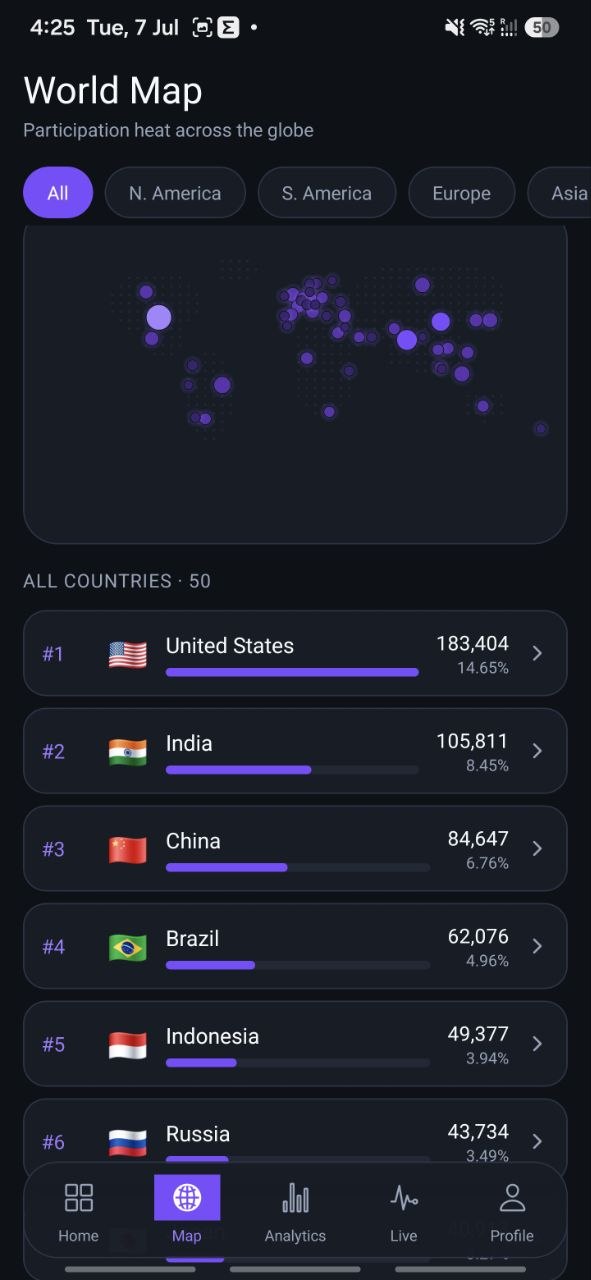Select the Asia filter tab
The height and width of the screenshot is (1280, 591).
pyautogui.click(x=560, y=193)
